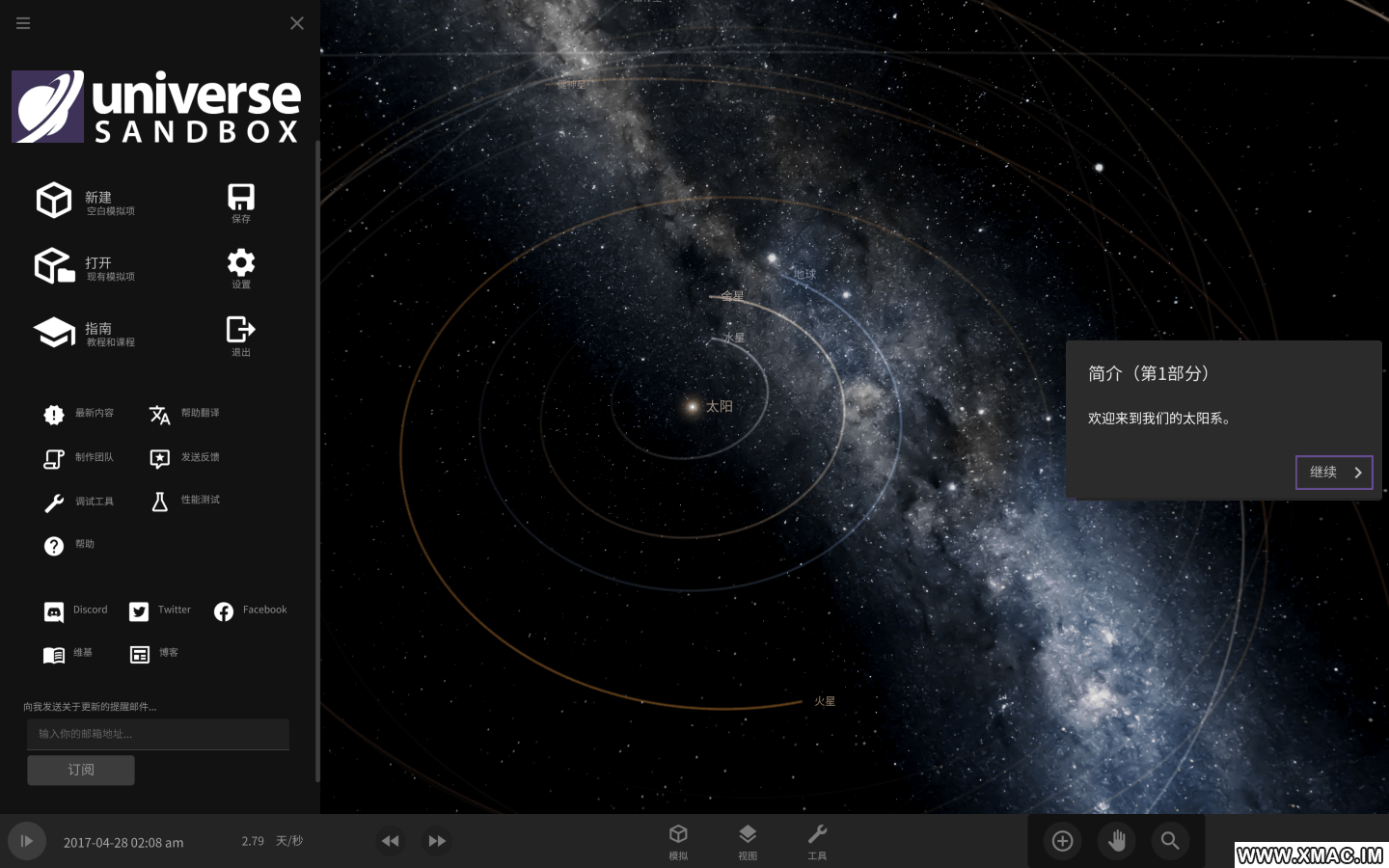Viewport: 1389px width, 868px height.
Task: Toggle play/pause of the simulation
Action: click(x=26, y=841)
